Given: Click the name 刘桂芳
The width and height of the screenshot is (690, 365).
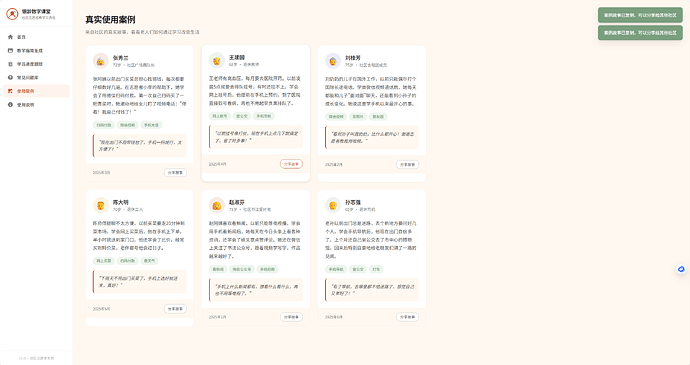Looking at the screenshot, I should coord(353,58).
